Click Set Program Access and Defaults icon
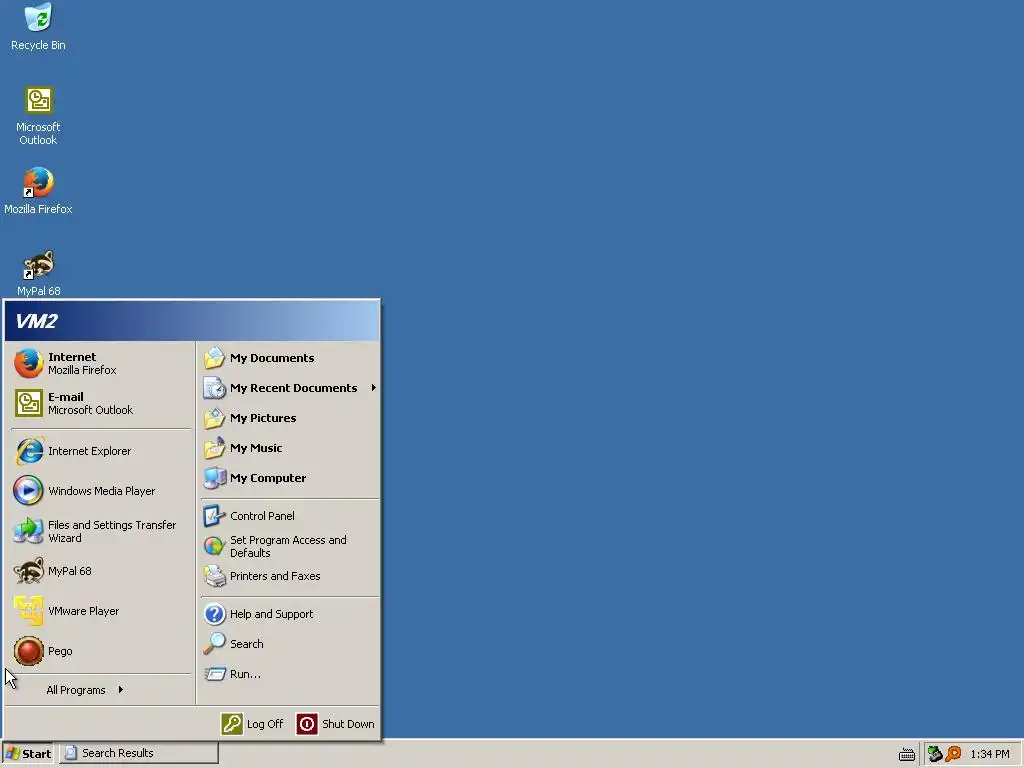The width and height of the screenshot is (1024, 768). click(x=214, y=546)
